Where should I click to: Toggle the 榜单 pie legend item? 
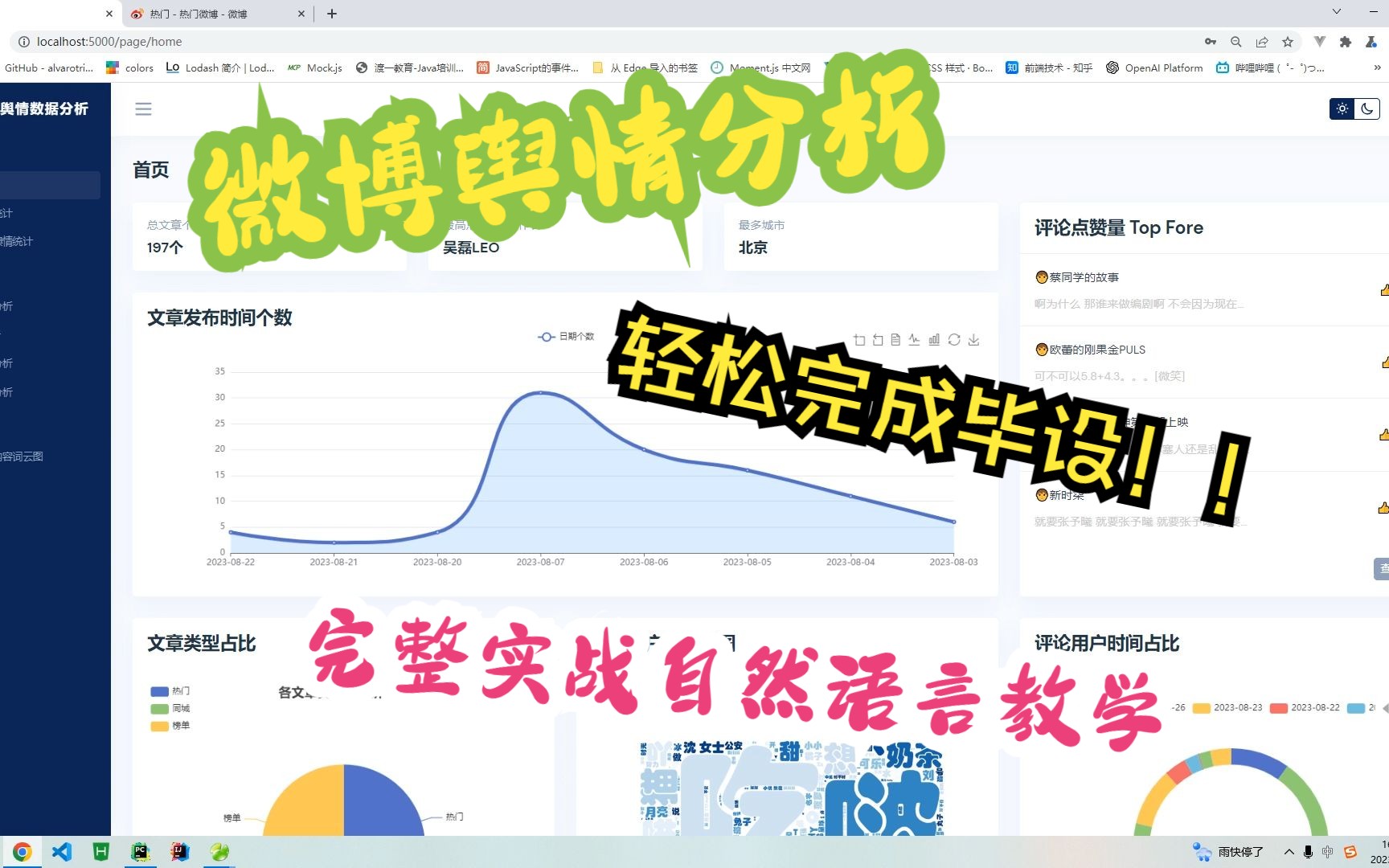(x=170, y=726)
